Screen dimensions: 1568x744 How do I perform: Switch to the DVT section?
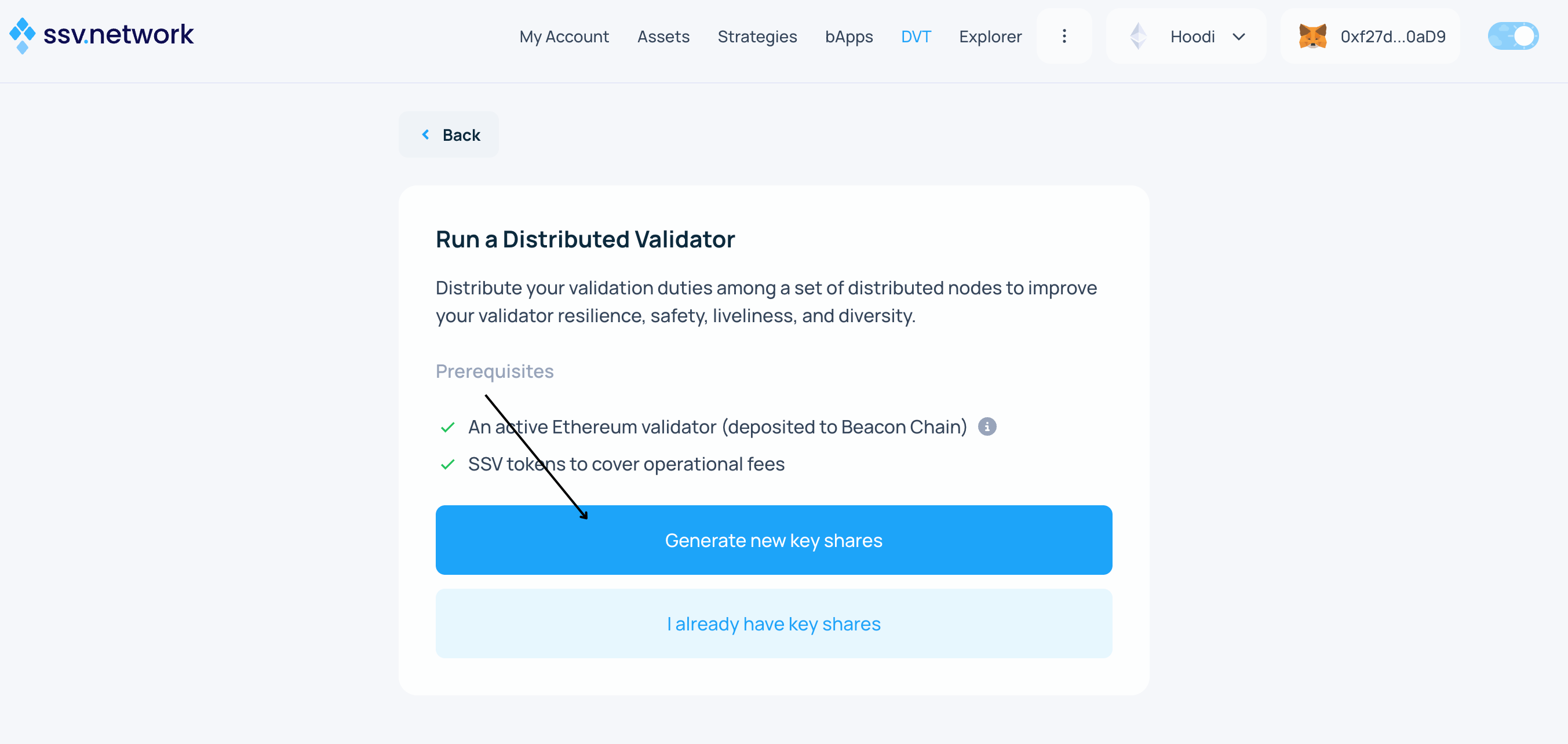916,37
